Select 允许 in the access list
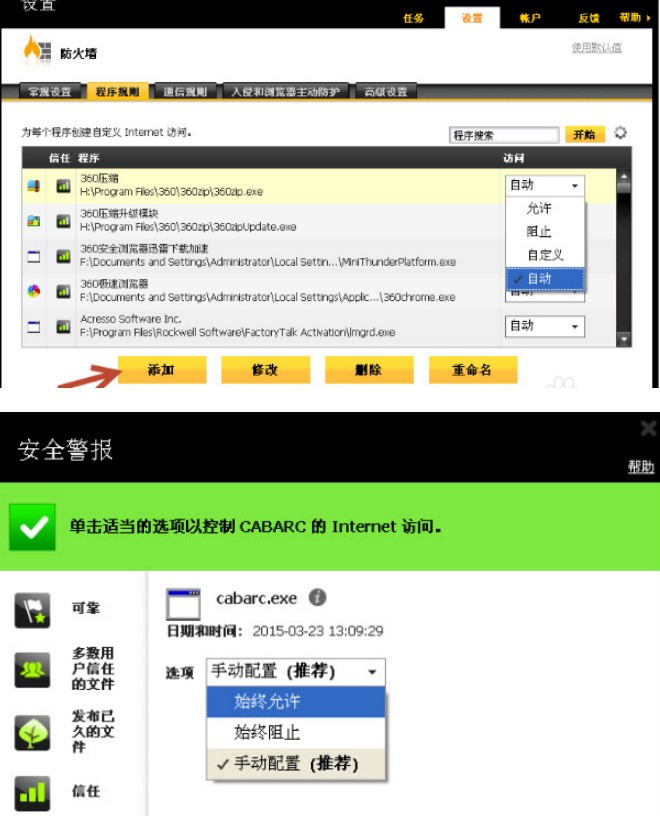660x816 pixels. (x=545, y=209)
